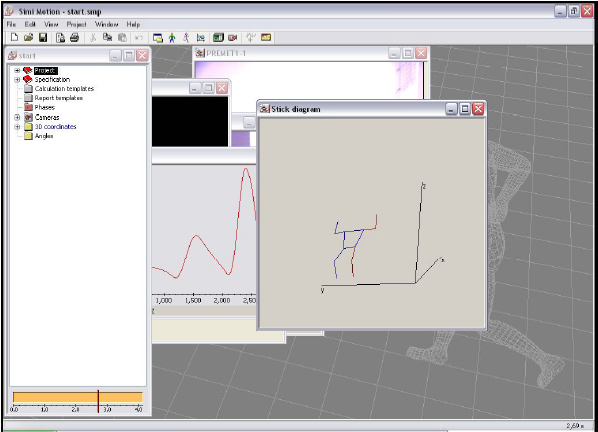Select the Calculation templates item
Image resolution: width=598 pixels, height=432 pixels.
64,89
